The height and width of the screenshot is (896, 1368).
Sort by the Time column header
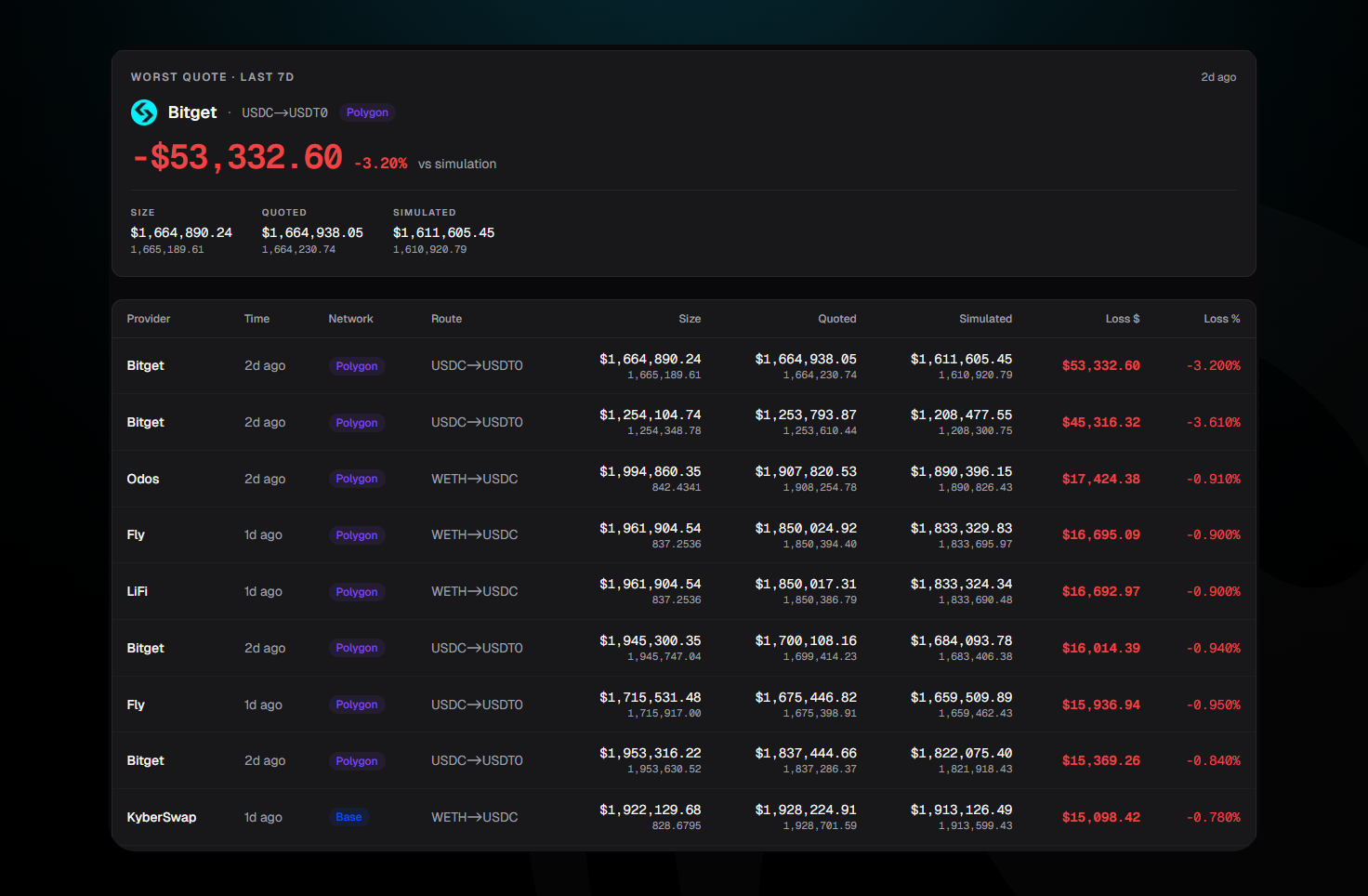point(256,319)
